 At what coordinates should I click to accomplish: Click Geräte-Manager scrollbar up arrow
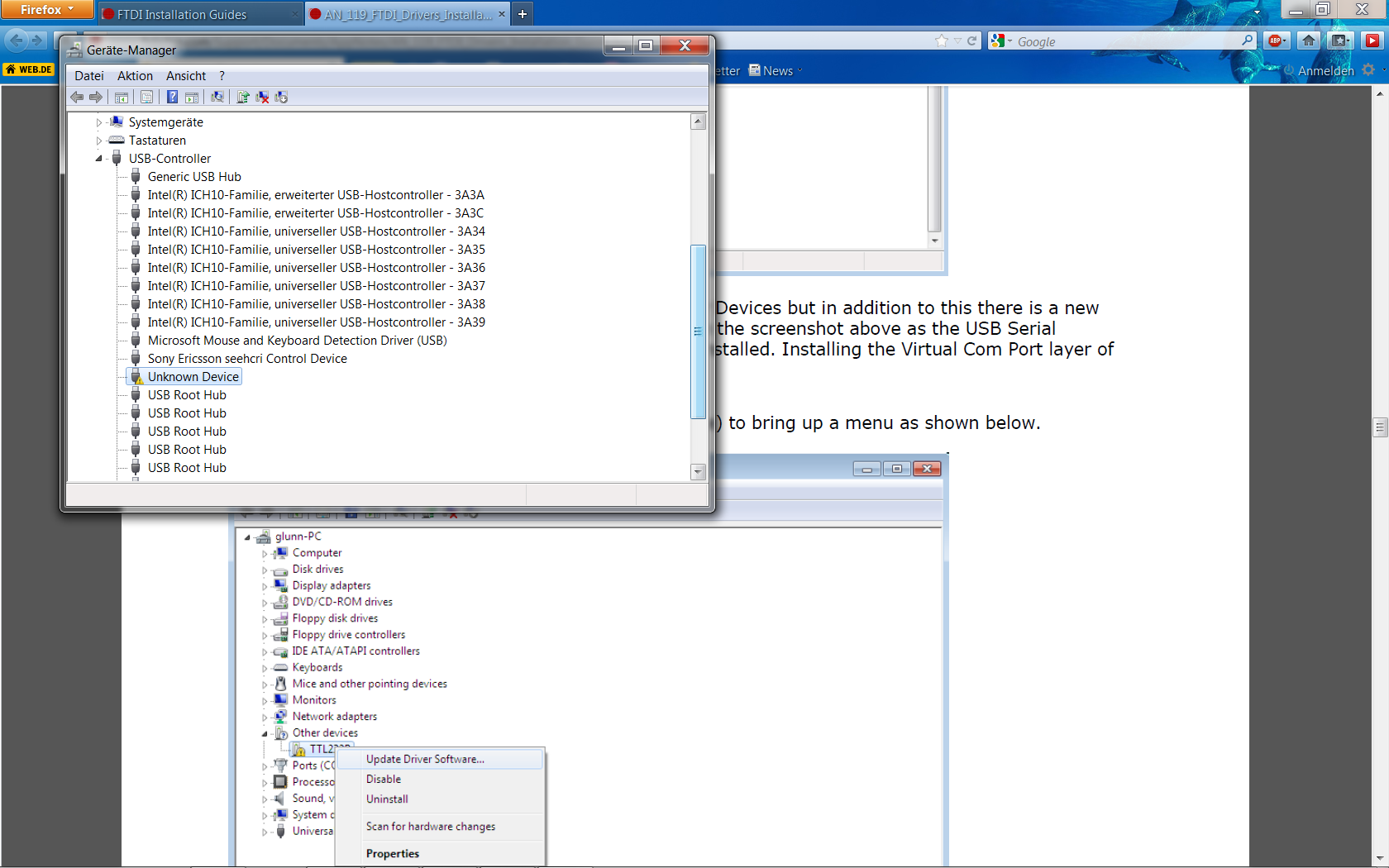point(698,122)
